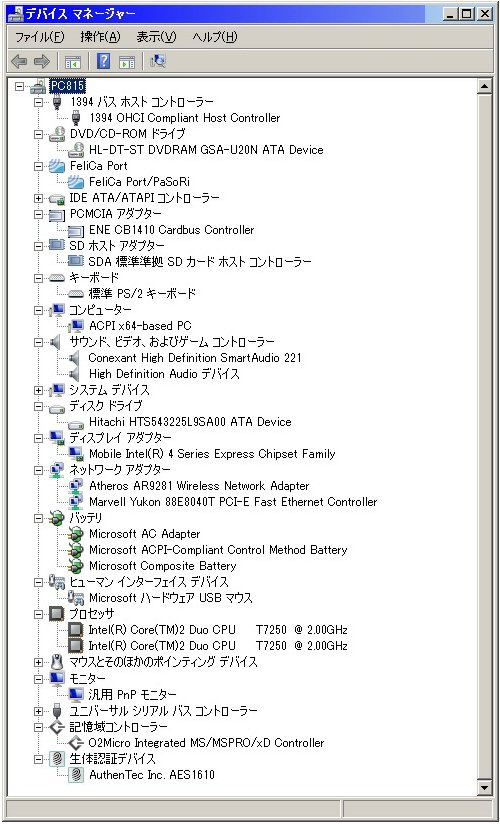Select the Microsoft Composite Battery icon
The width and height of the screenshot is (500, 824).
(x=76, y=566)
